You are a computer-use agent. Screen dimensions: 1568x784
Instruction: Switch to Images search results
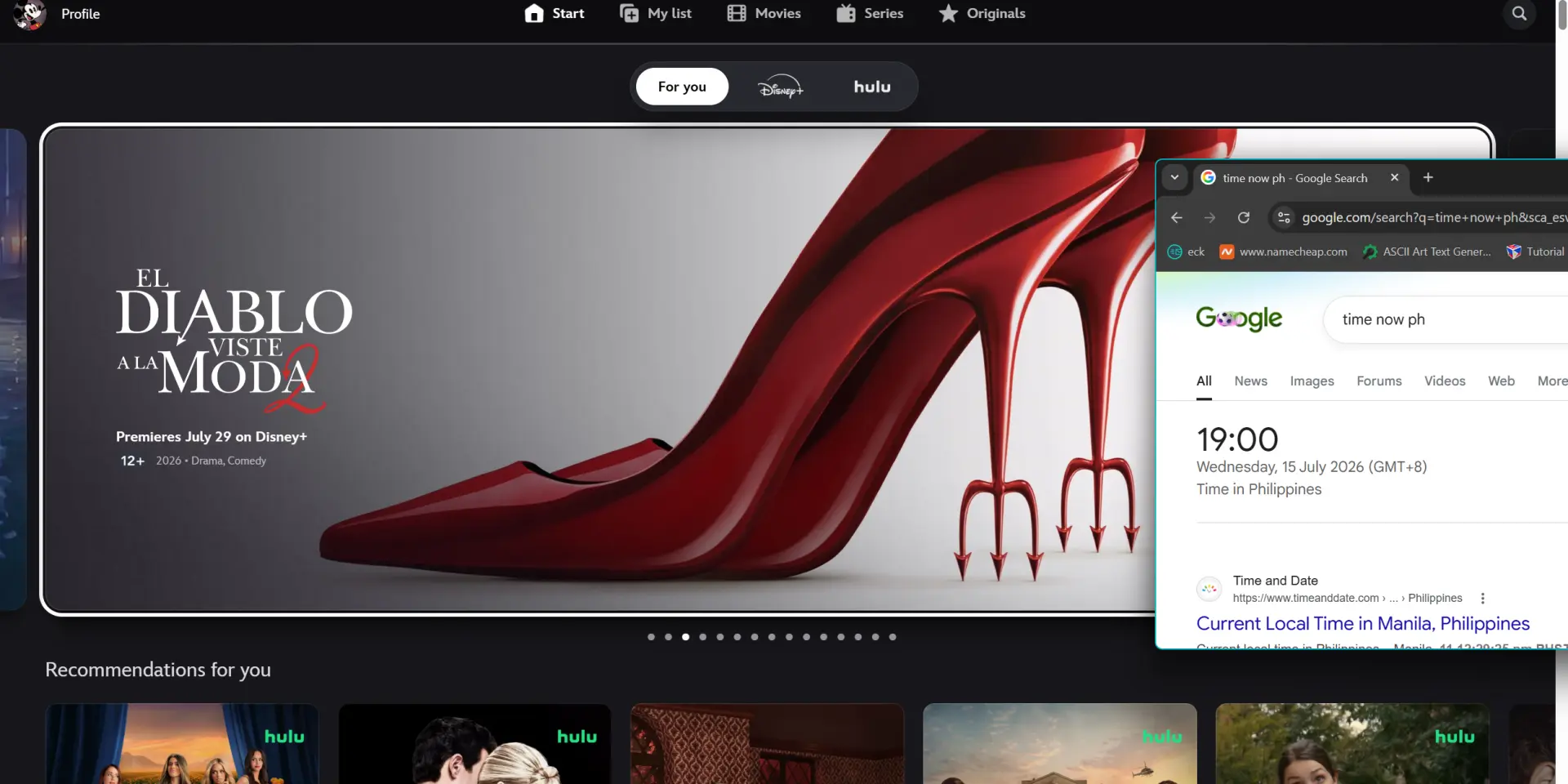click(1312, 381)
